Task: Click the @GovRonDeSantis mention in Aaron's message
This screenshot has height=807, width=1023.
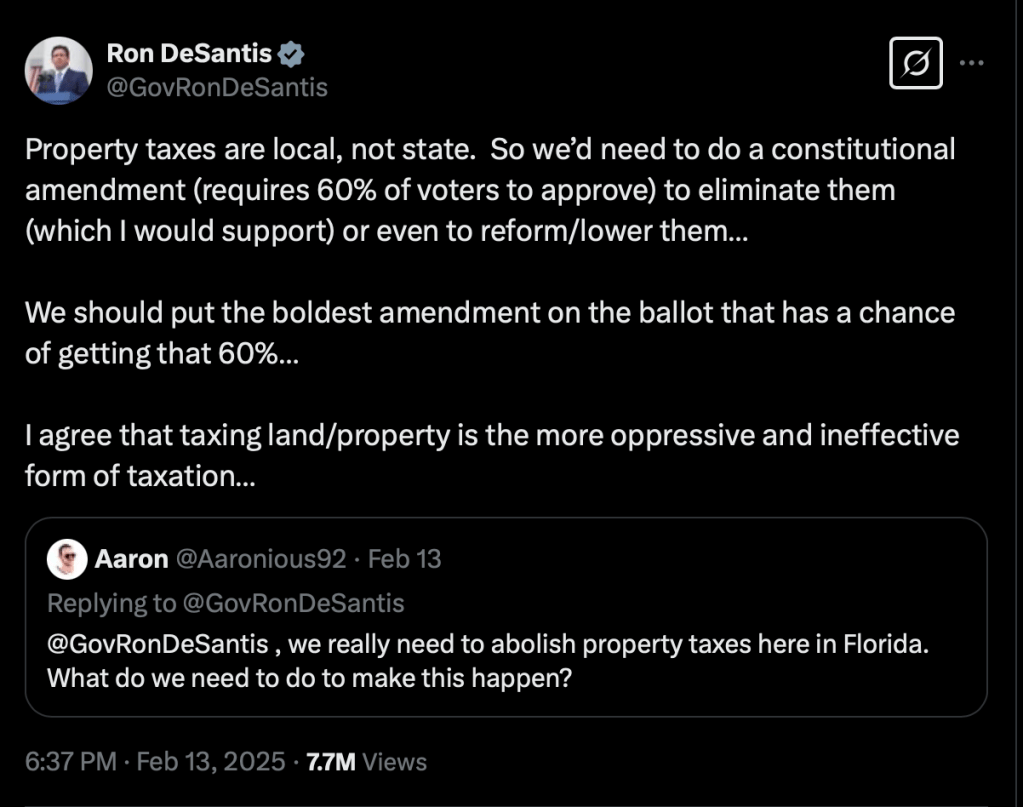Action: (157, 641)
